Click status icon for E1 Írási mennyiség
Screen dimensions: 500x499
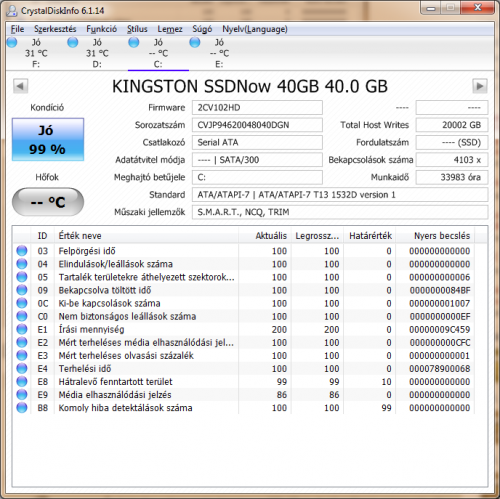click(x=22, y=329)
